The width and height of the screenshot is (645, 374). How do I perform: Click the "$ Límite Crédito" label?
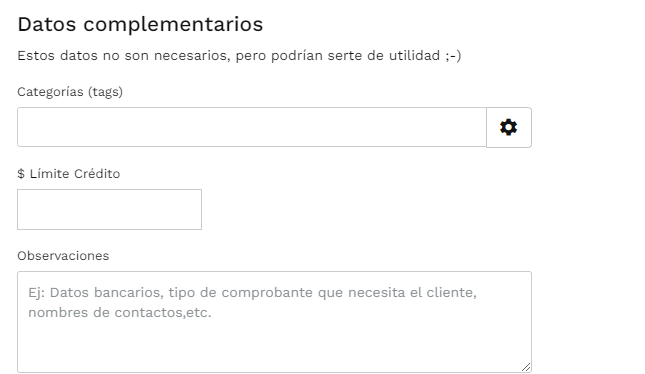click(x=69, y=174)
